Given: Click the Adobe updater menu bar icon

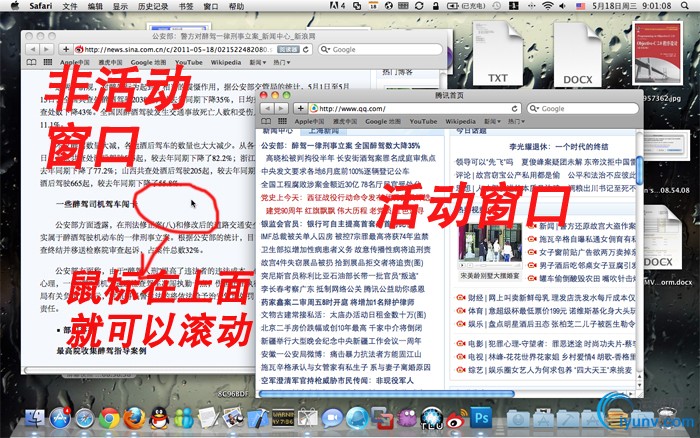Looking at the screenshot, I should pos(338,6).
